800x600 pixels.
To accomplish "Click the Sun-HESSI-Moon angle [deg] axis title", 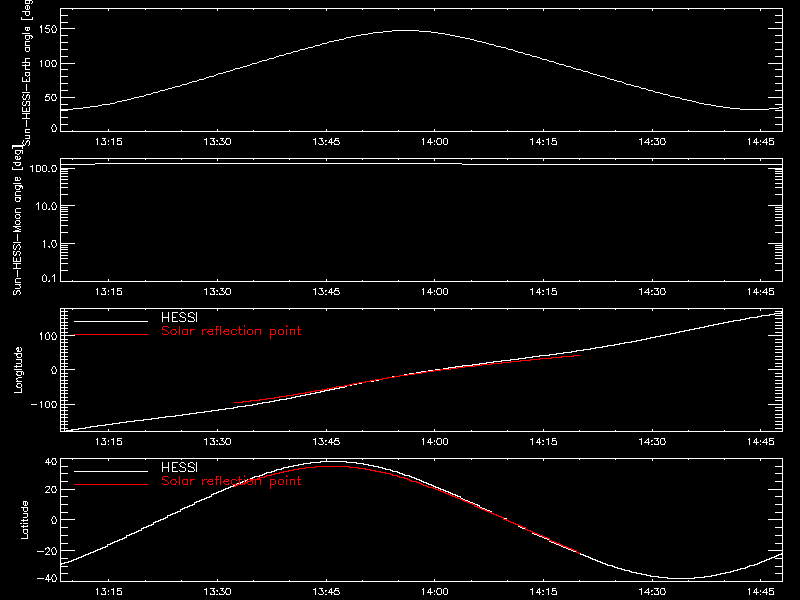I will point(17,220).
